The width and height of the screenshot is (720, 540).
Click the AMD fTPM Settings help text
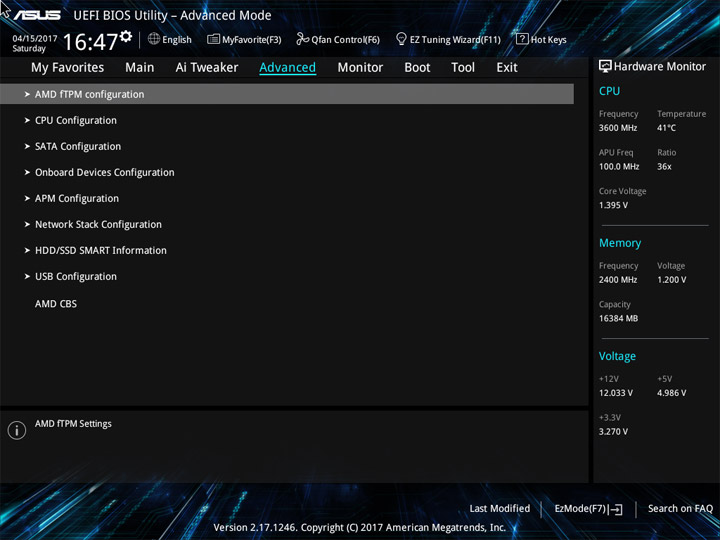click(73, 423)
